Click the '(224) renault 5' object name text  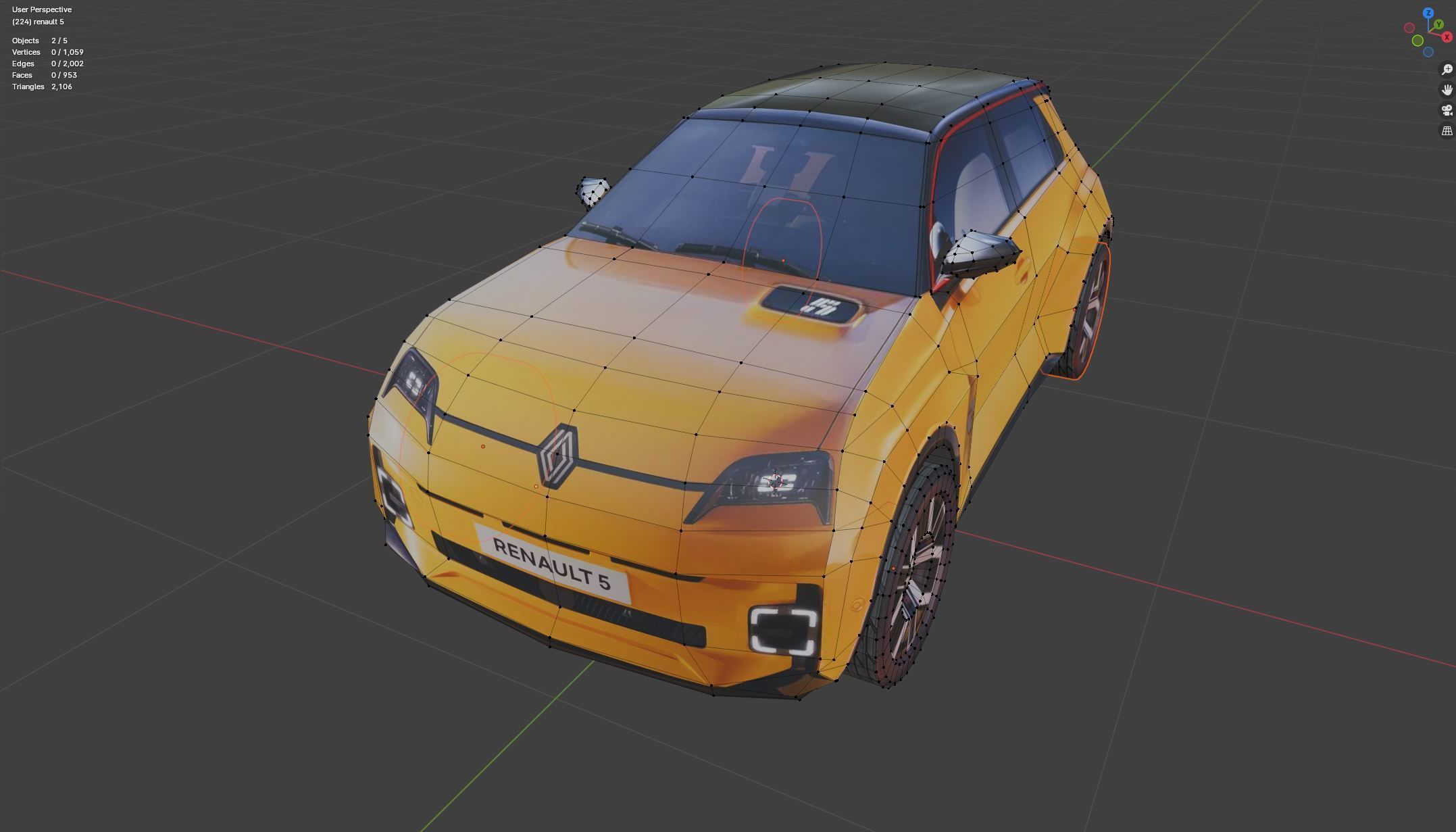[x=38, y=22]
